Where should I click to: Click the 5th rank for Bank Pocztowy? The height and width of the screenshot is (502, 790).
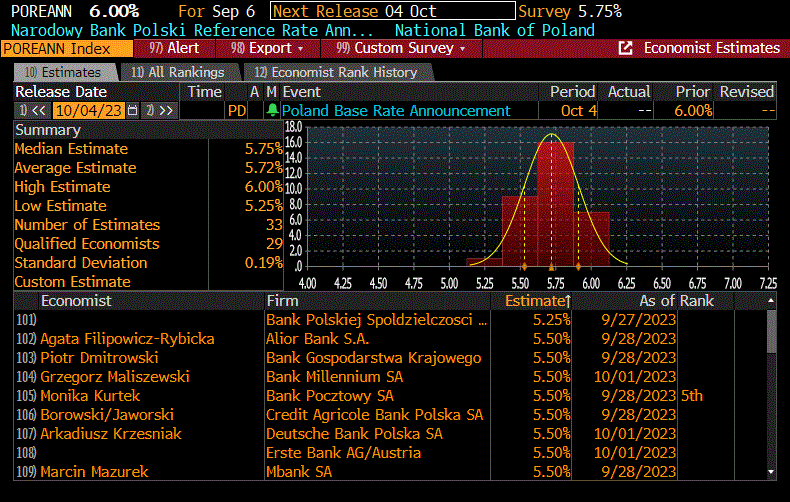[x=692, y=396]
